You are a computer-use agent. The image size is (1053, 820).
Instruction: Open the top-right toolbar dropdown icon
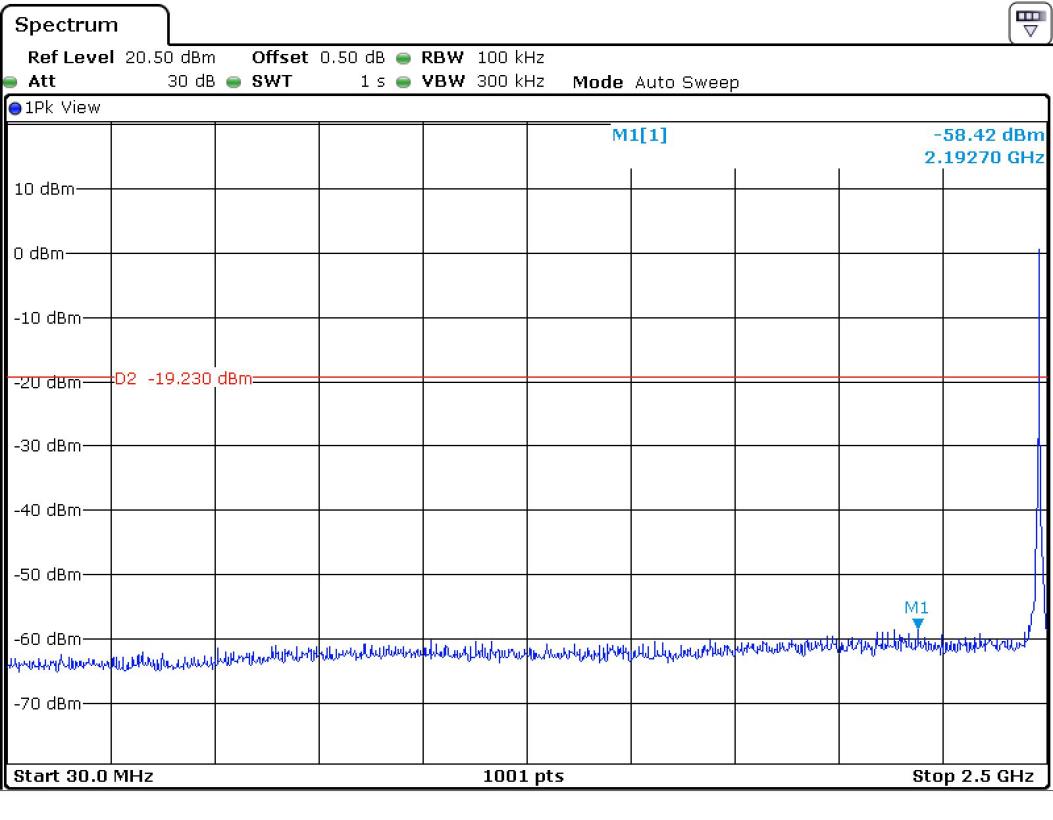(x=1030, y=24)
